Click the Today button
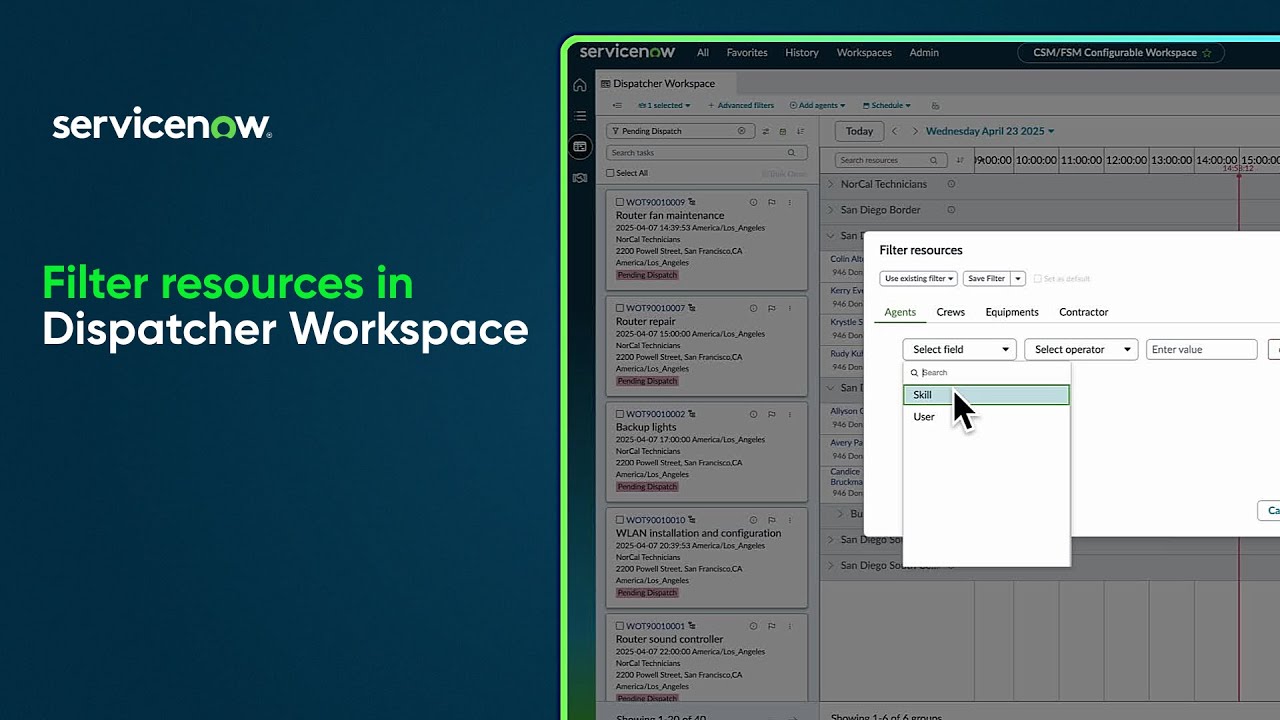The width and height of the screenshot is (1280, 720). (x=859, y=131)
